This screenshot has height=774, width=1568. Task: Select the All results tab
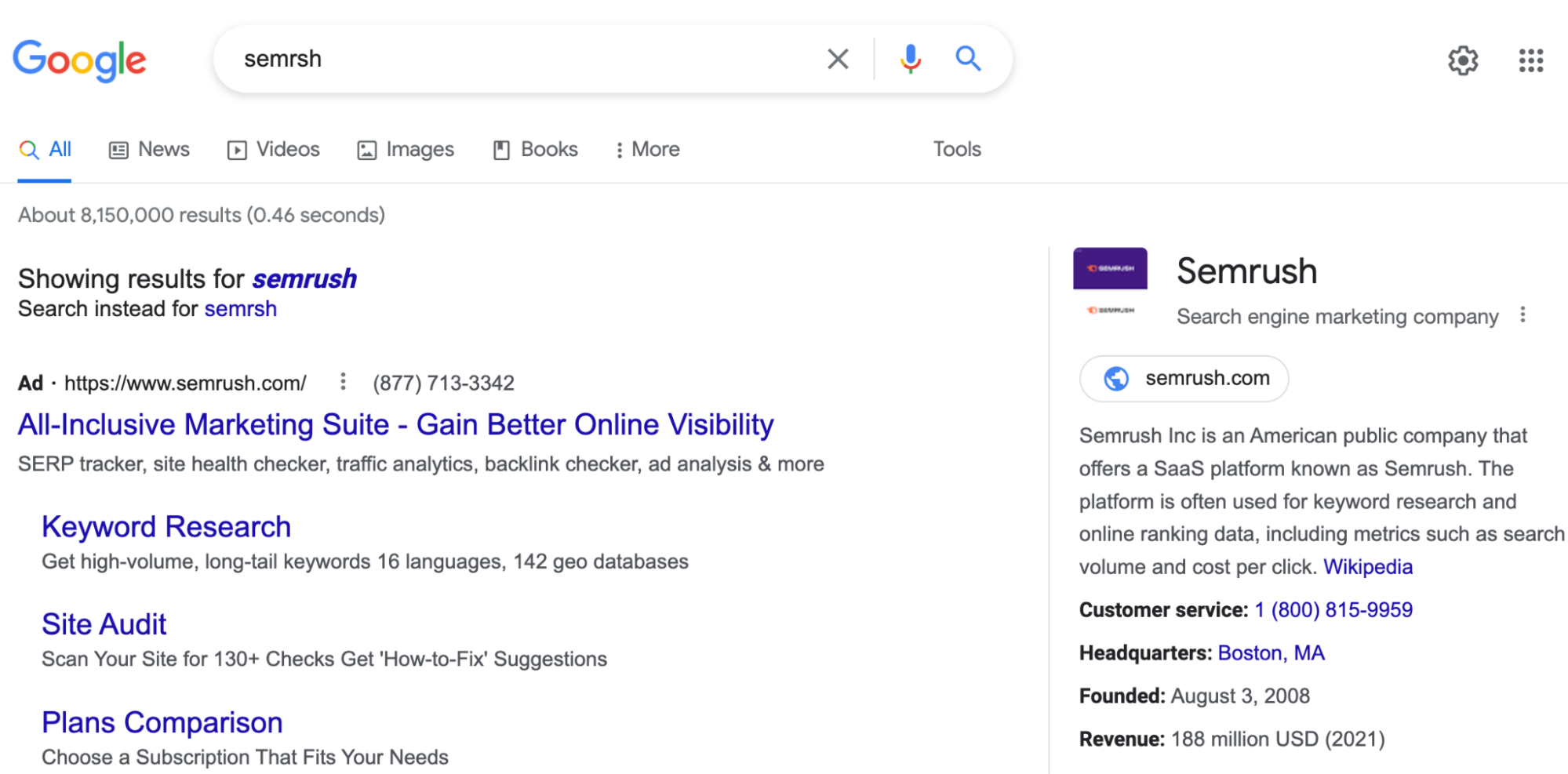coord(45,150)
